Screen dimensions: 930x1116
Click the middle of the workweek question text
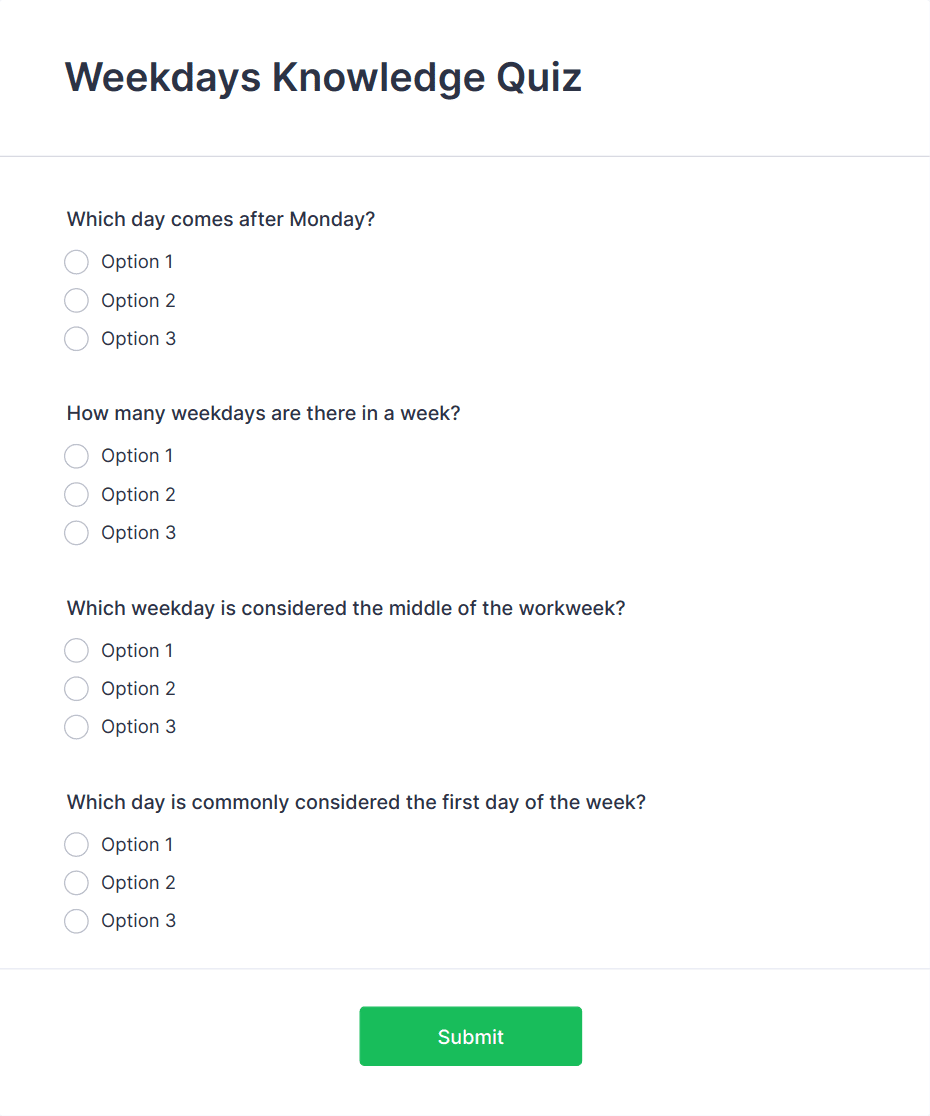(345, 608)
